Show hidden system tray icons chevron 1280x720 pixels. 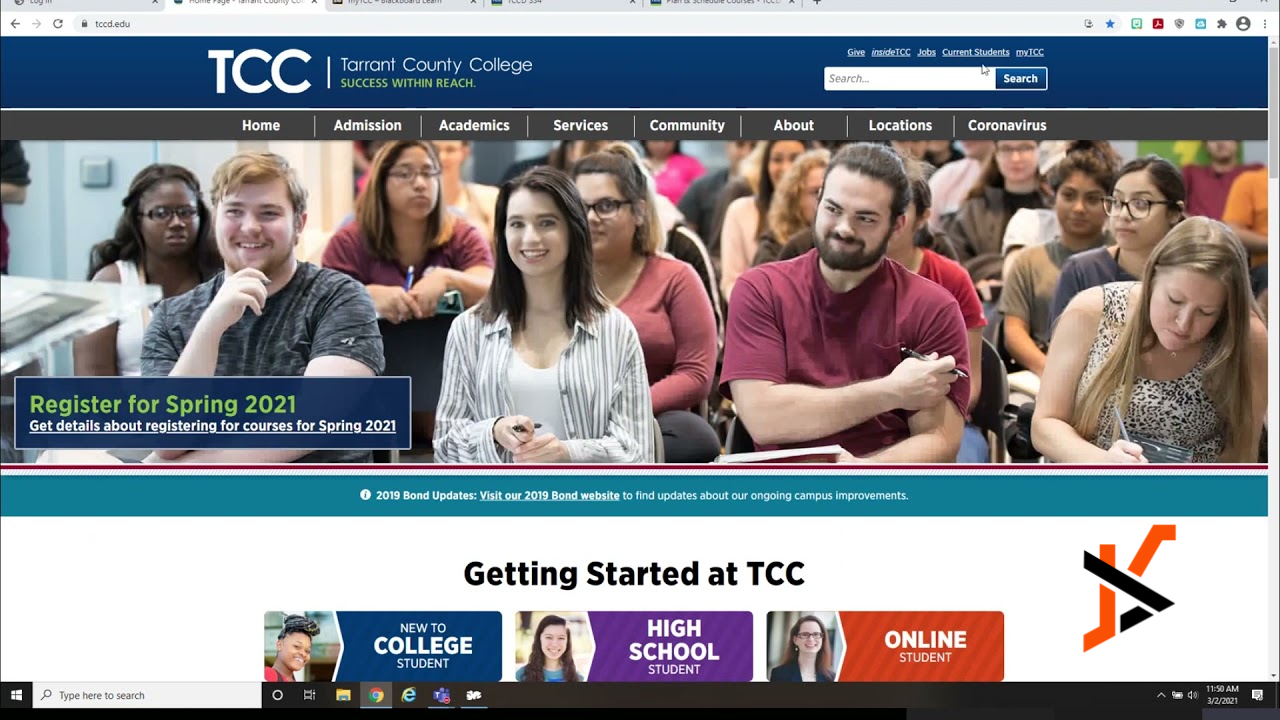pos(1161,695)
